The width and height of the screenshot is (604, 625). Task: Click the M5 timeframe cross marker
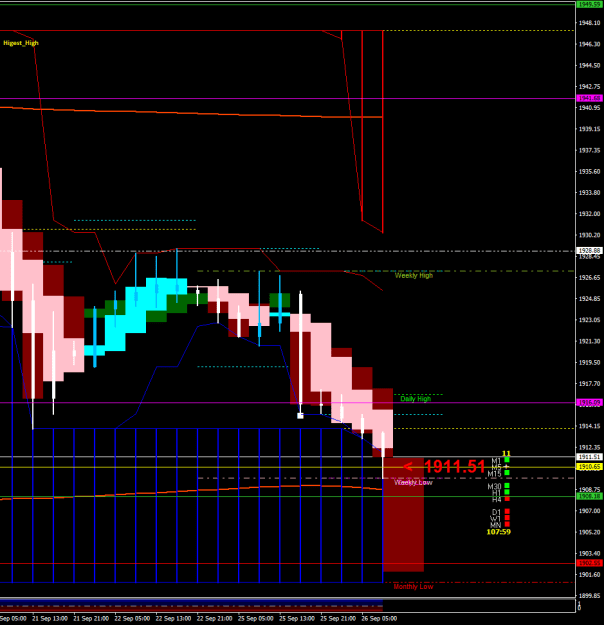coord(507,466)
